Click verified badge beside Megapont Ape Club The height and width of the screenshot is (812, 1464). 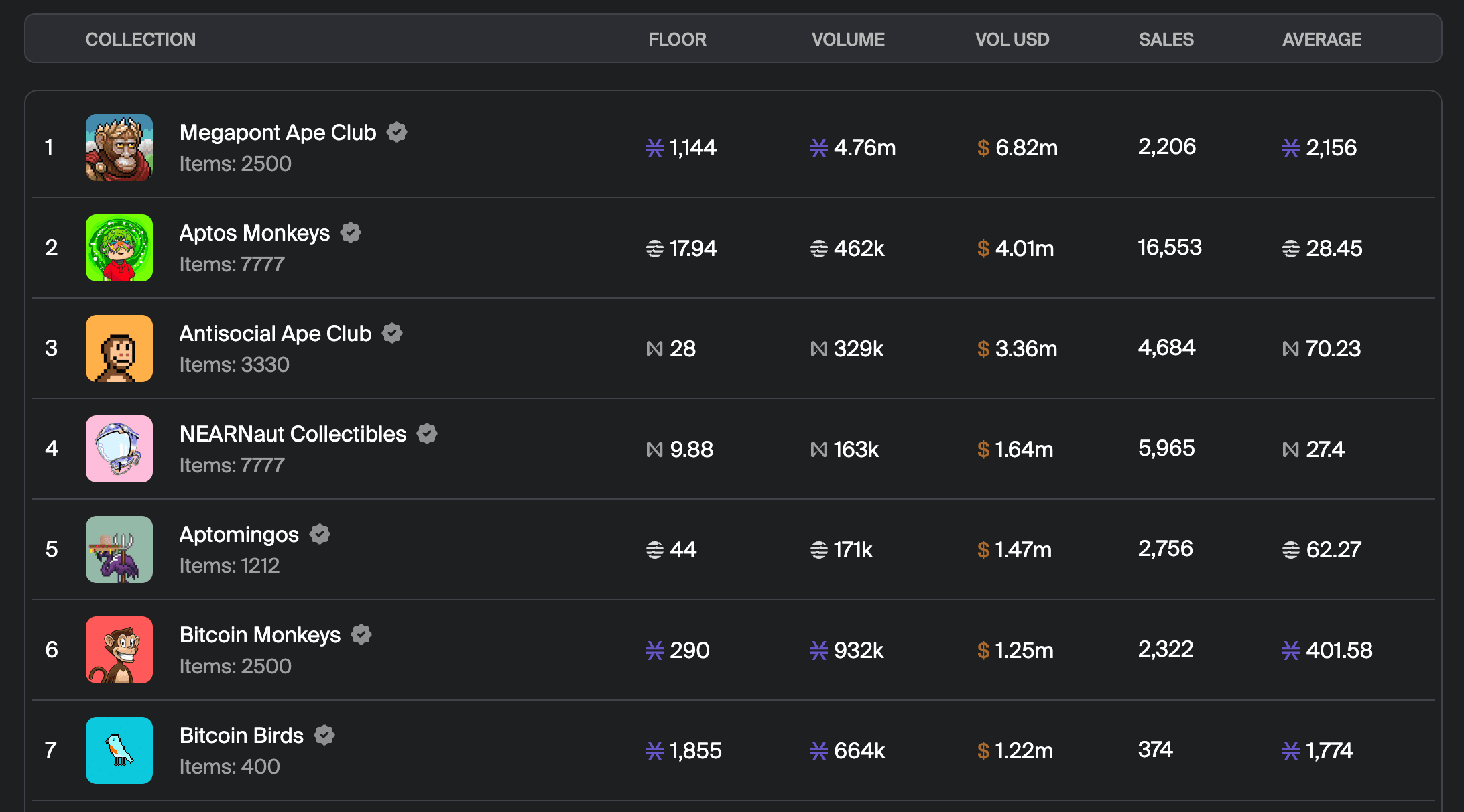(397, 132)
